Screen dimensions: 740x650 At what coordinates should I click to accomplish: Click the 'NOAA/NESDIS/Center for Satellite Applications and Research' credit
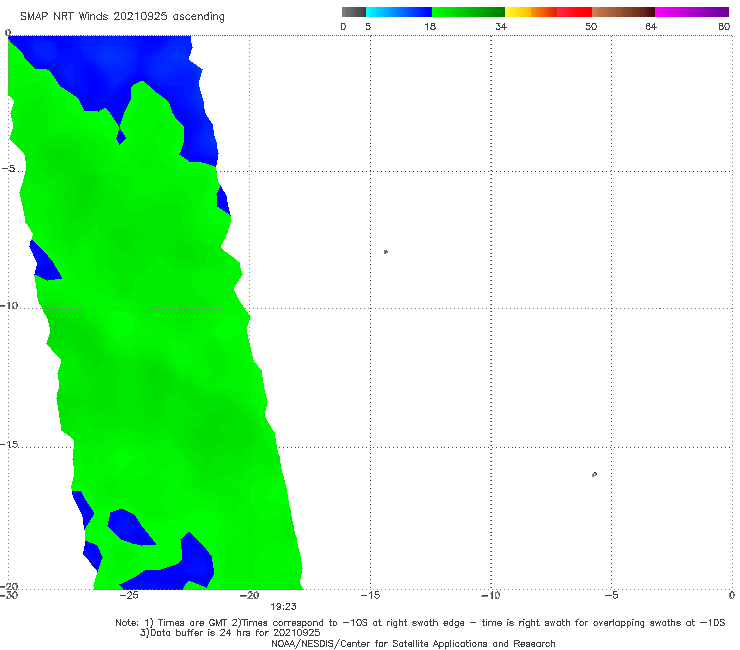413,643
